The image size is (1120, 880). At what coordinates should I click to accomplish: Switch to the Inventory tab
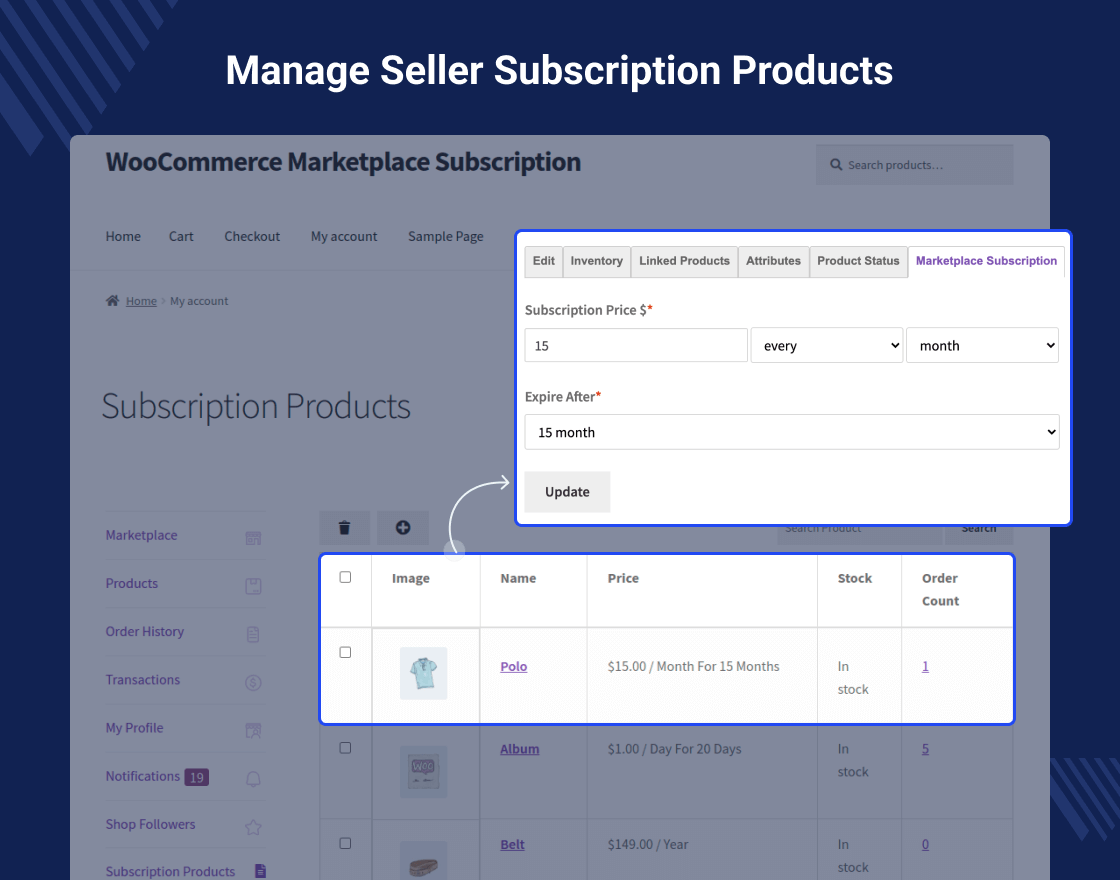coord(596,261)
